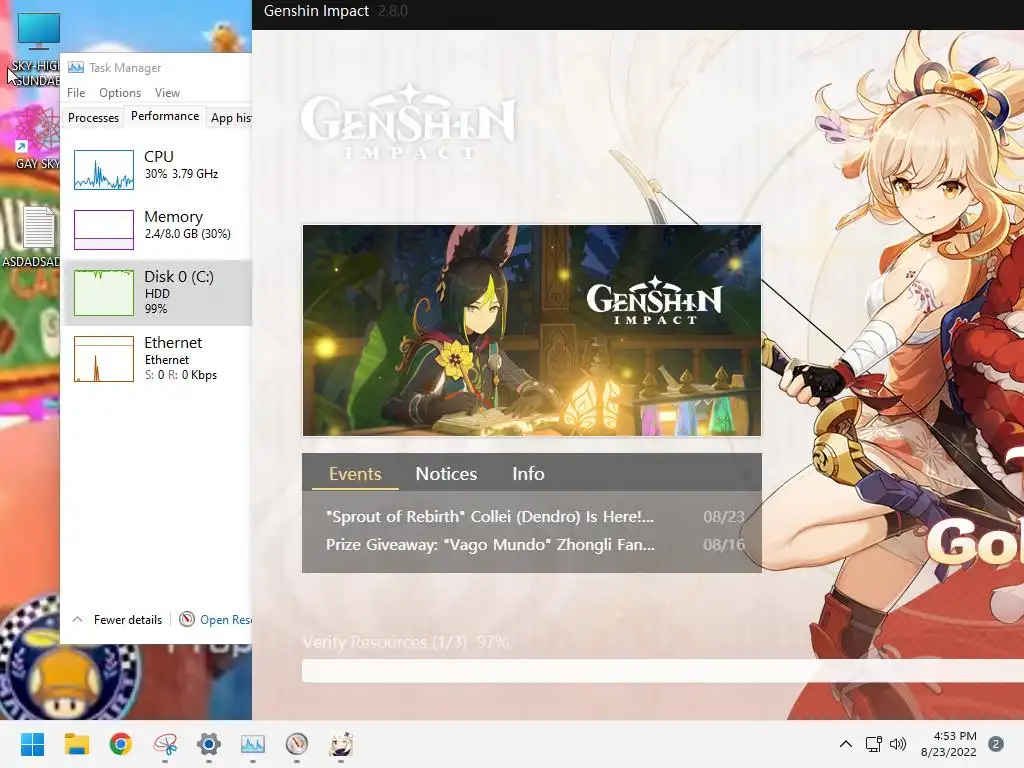Viewport: 1024px width, 768px height.
Task: Select the GAY SKY desktop shortcut
Action: pyautogui.click(x=37, y=138)
